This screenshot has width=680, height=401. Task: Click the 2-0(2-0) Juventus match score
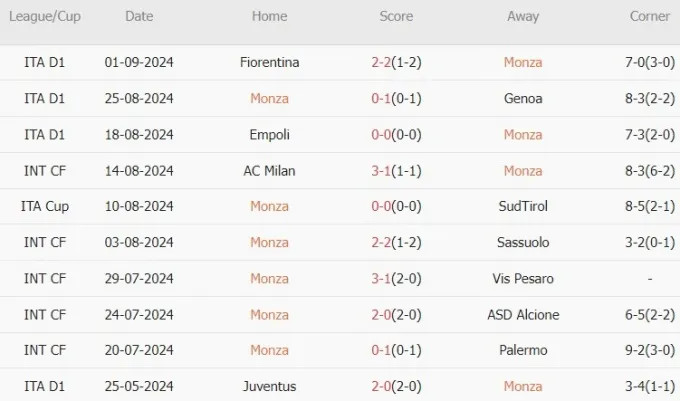(396, 386)
